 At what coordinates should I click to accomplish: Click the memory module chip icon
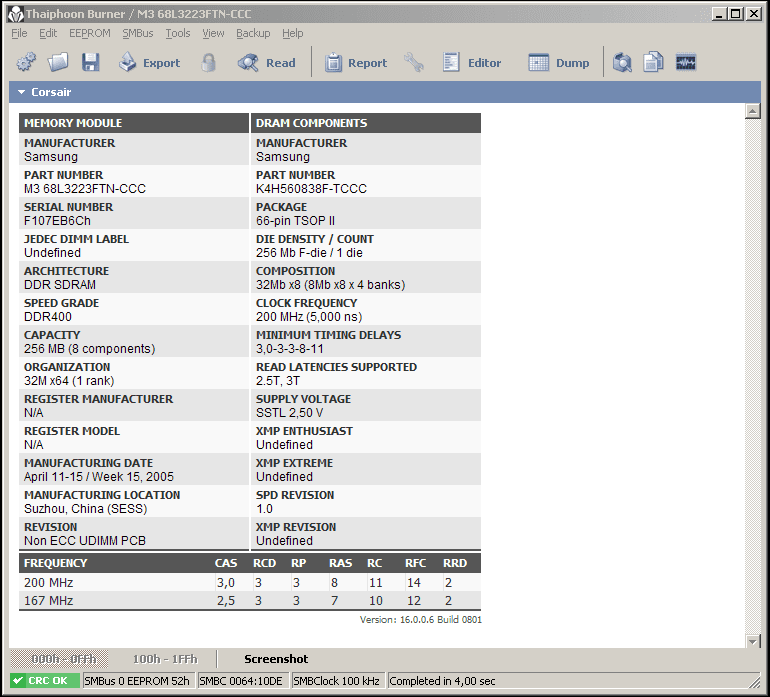[x=686, y=62]
